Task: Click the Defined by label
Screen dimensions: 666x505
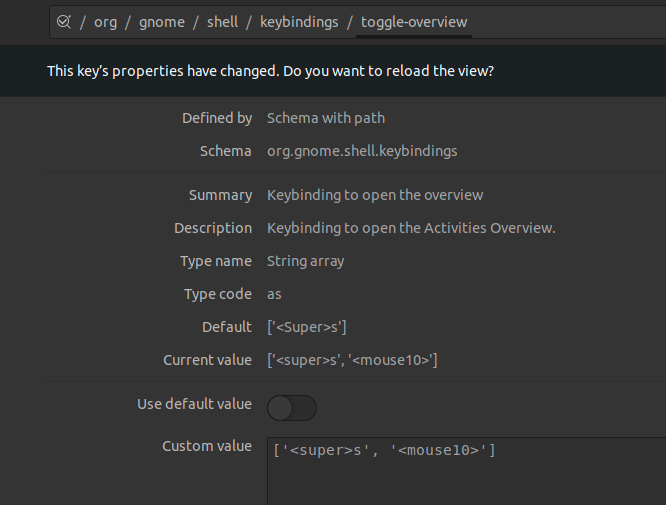Action: pyautogui.click(x=217, y=118)
